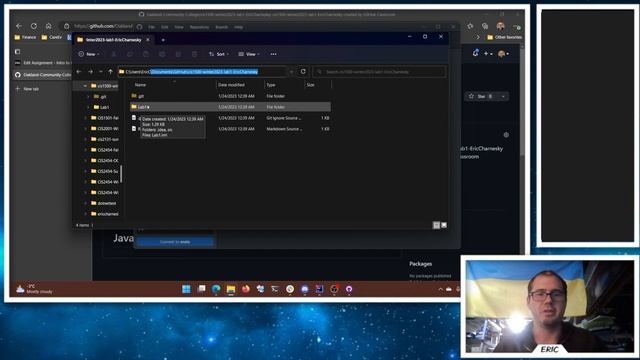This screenshot has width=640, height=360.
Task: Sort by the Type column header
Action: [x=271, y=85]
